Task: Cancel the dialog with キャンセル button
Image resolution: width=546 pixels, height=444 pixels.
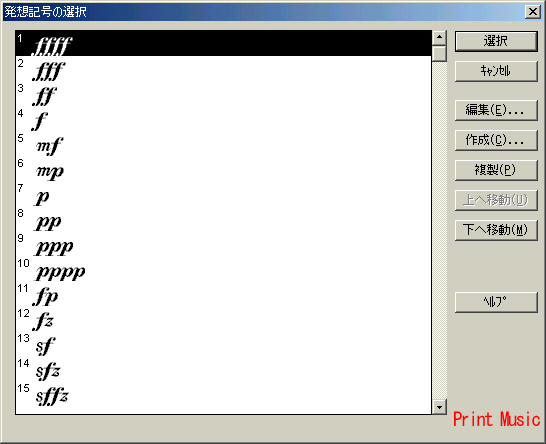Action: click(x=496, y=71)
